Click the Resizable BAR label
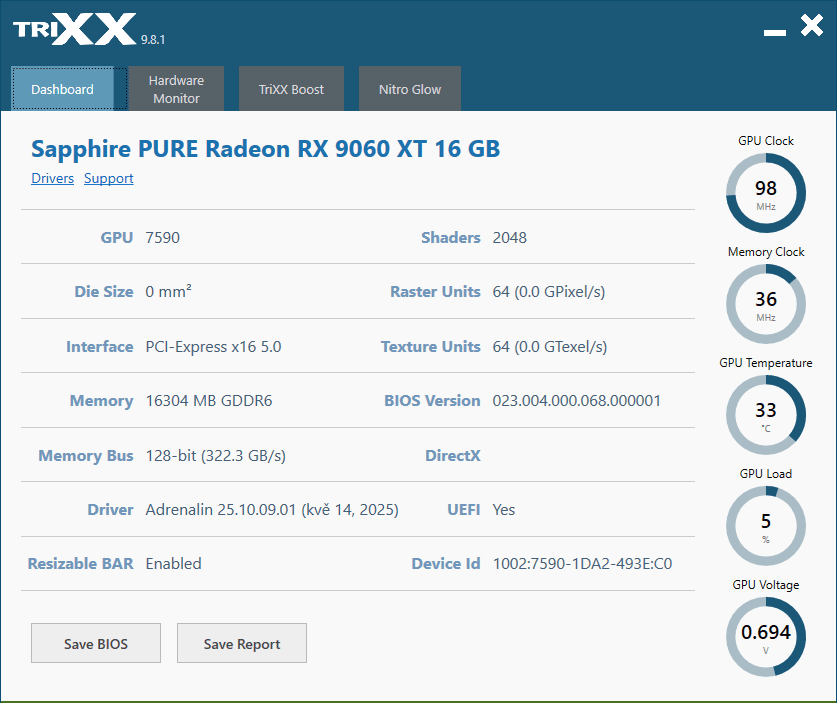837x703 pixels. [81, 564]
